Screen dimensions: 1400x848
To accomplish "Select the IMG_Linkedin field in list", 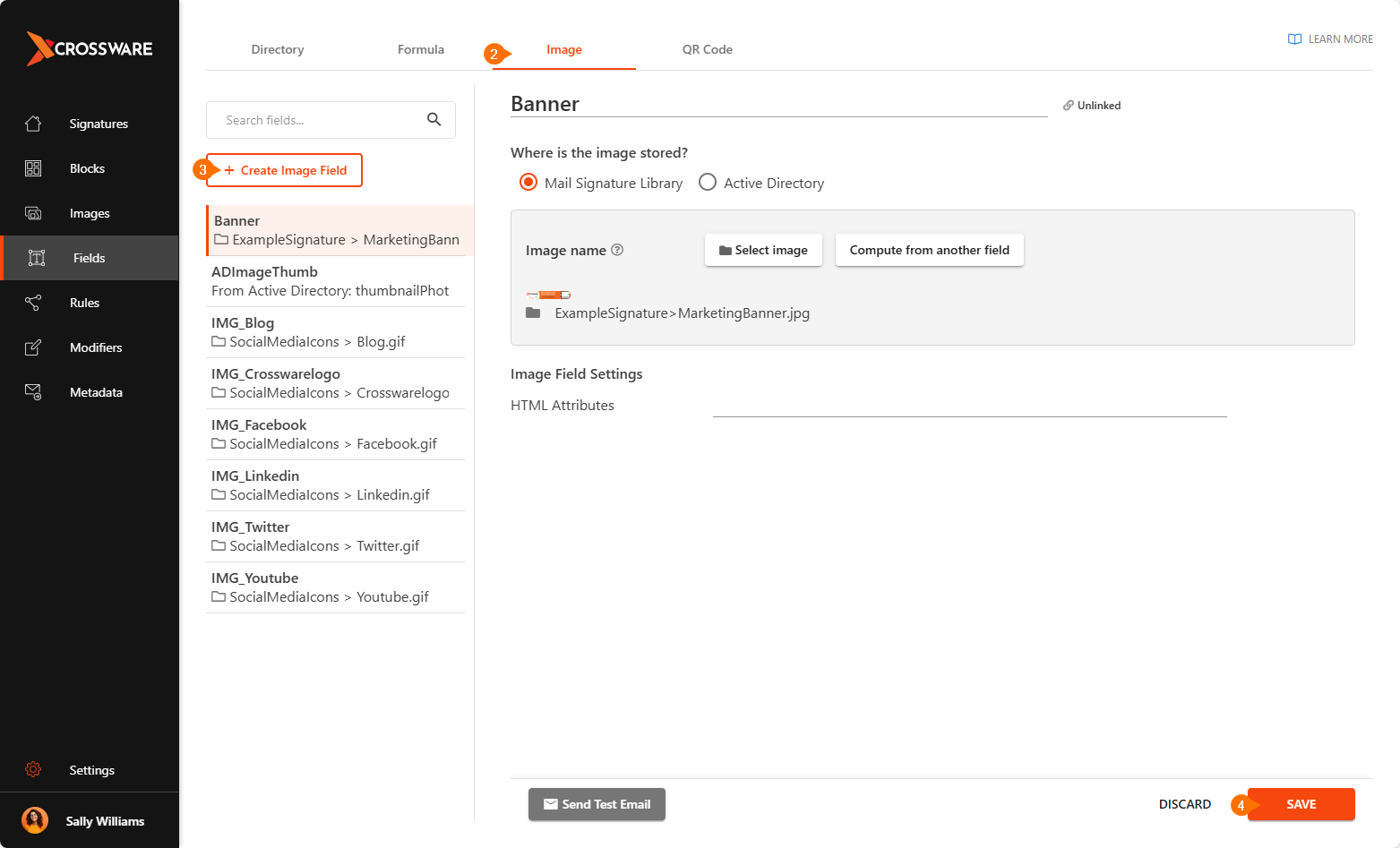I will pyautogui.click(x=335, y=485).
